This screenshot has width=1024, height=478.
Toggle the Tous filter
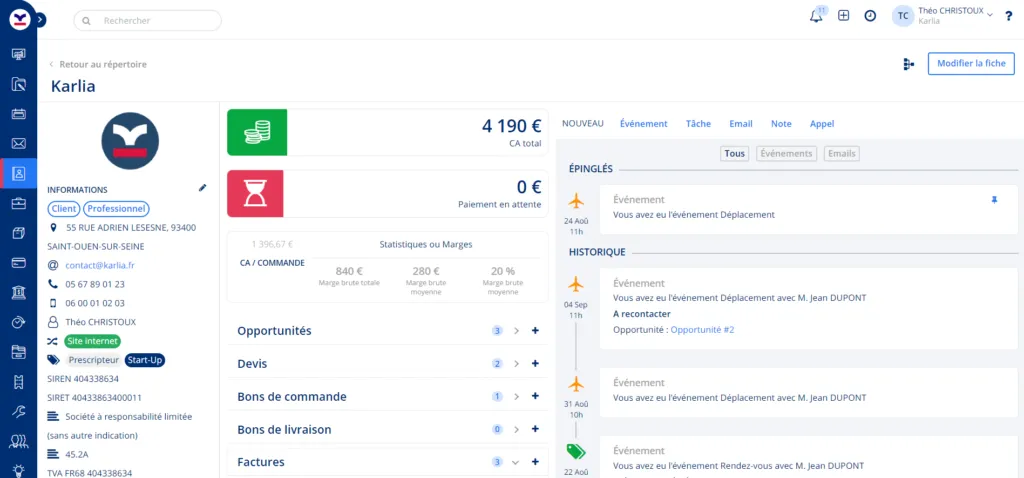[x=735, y=154]
